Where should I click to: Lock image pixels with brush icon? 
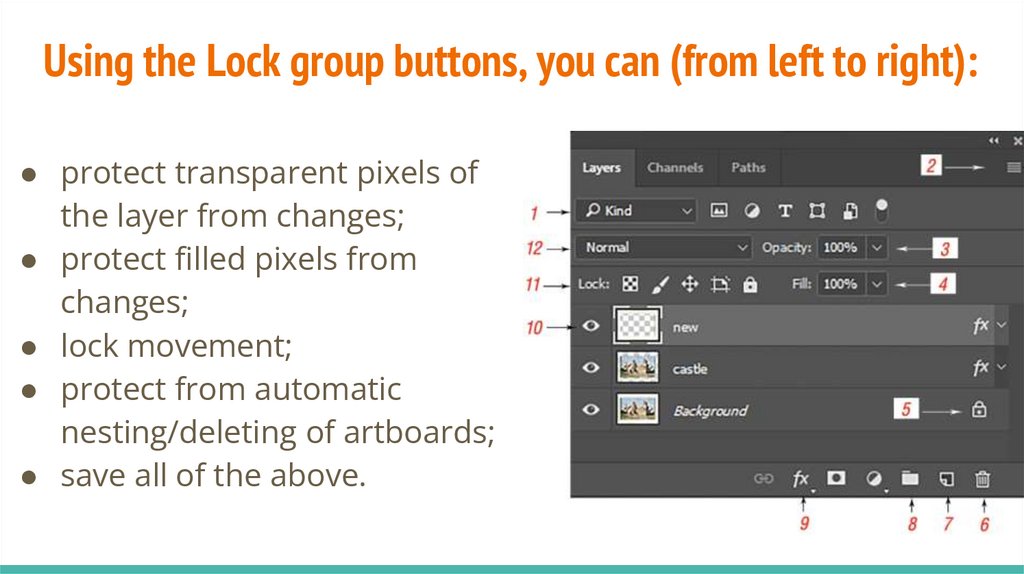660,284
